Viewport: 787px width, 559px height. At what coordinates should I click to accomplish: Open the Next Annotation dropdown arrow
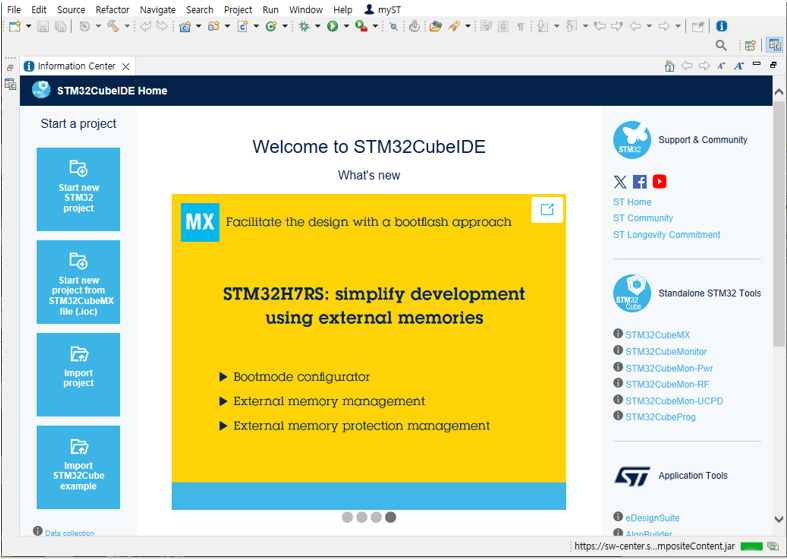557,26
